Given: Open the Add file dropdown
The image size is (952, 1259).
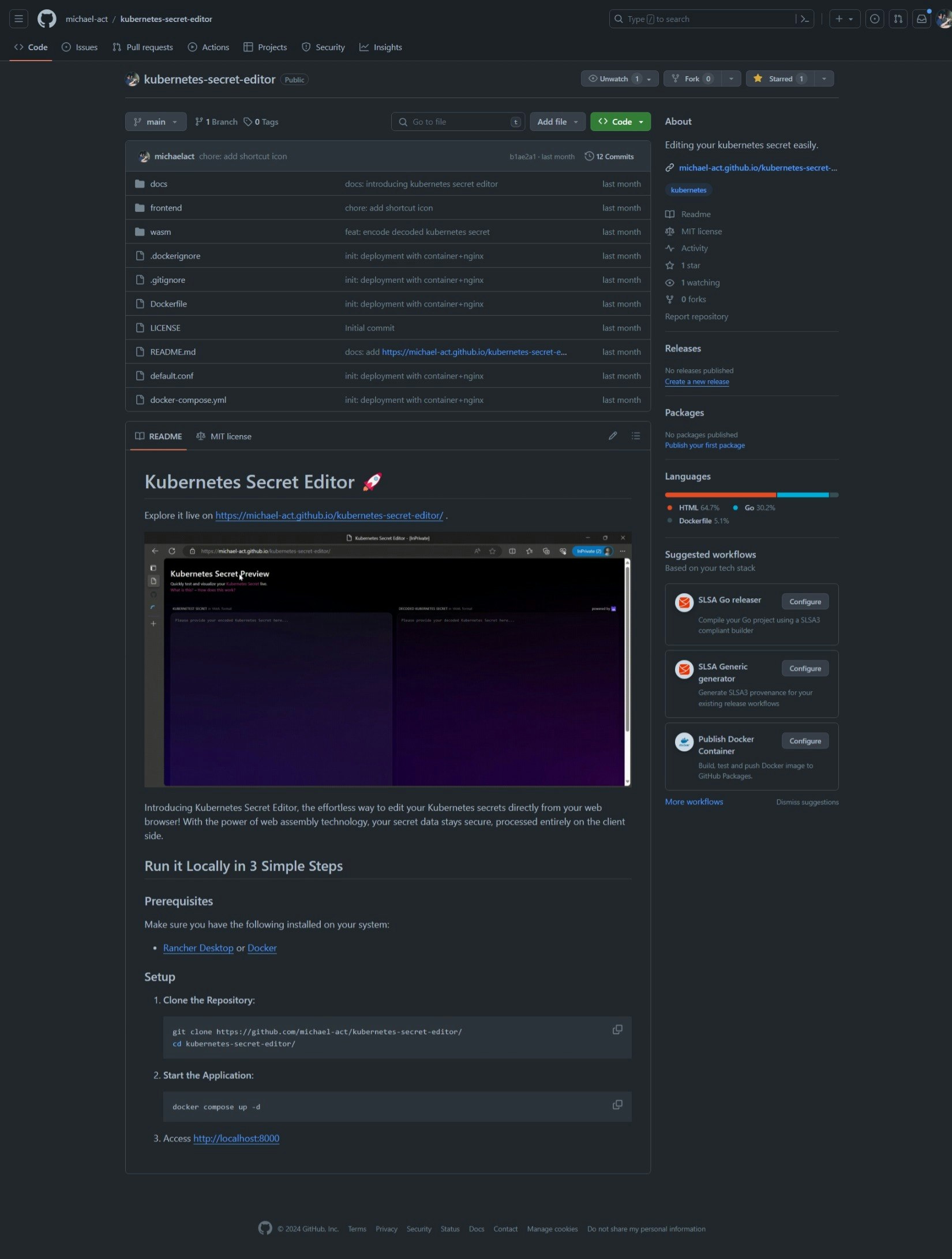Looking at the screenshot, I should [x=557, y=122].
